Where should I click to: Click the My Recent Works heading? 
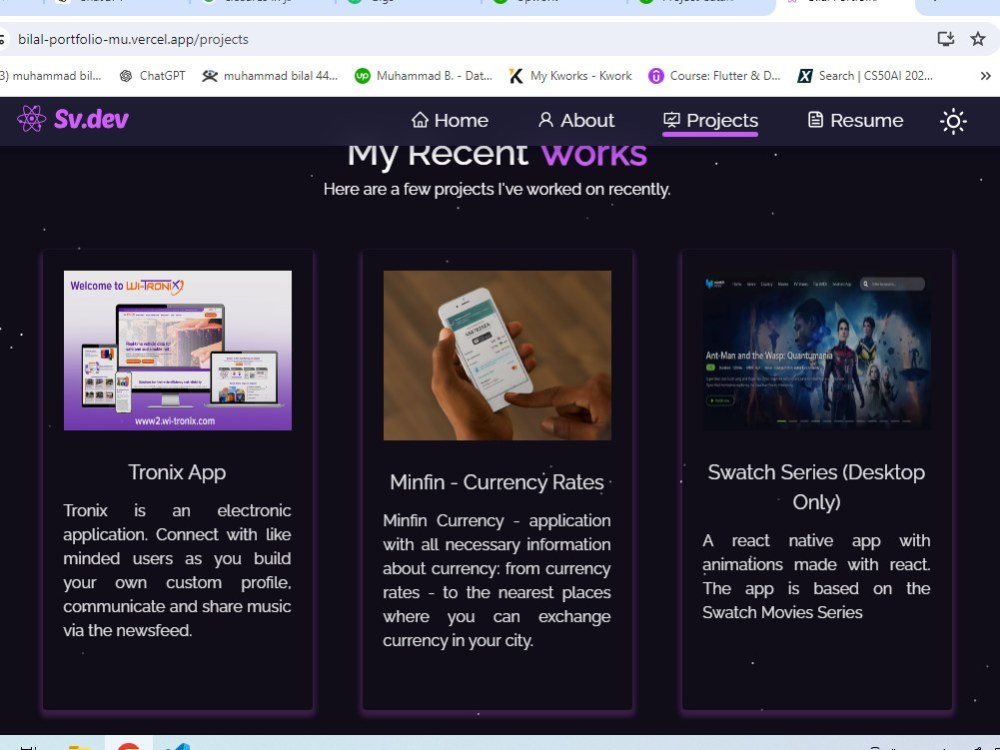click(497, 155)
